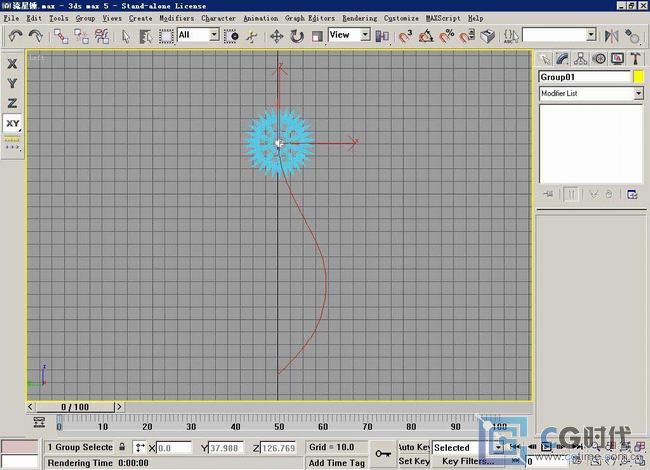Viewport: 650px width, 470px height.
Task: Click the time slider 0 / 100 handle
Action: (x=75, y=407)
